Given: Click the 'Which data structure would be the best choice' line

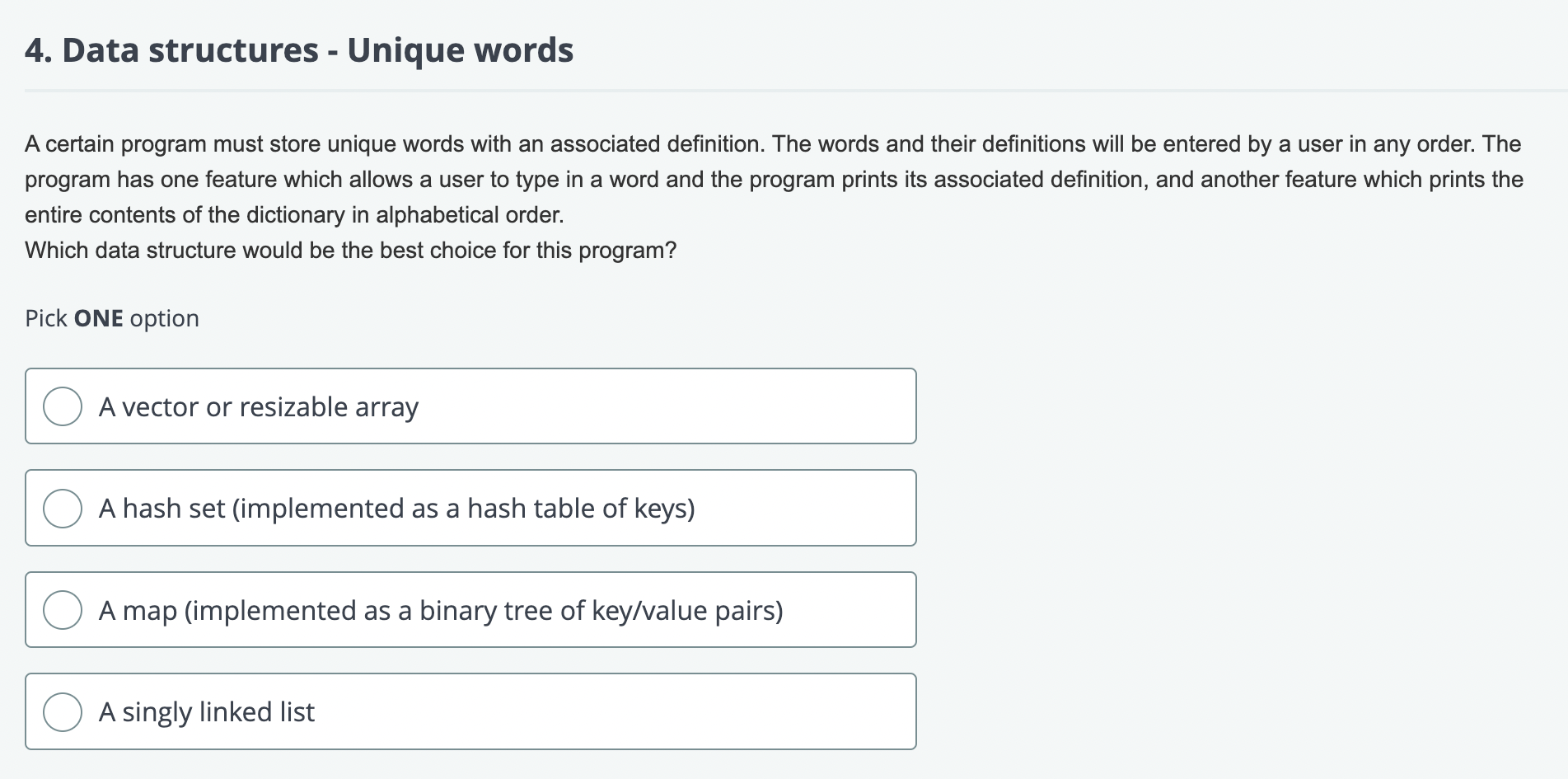Looking at the screenshot, I should click(x=350, y=251).
